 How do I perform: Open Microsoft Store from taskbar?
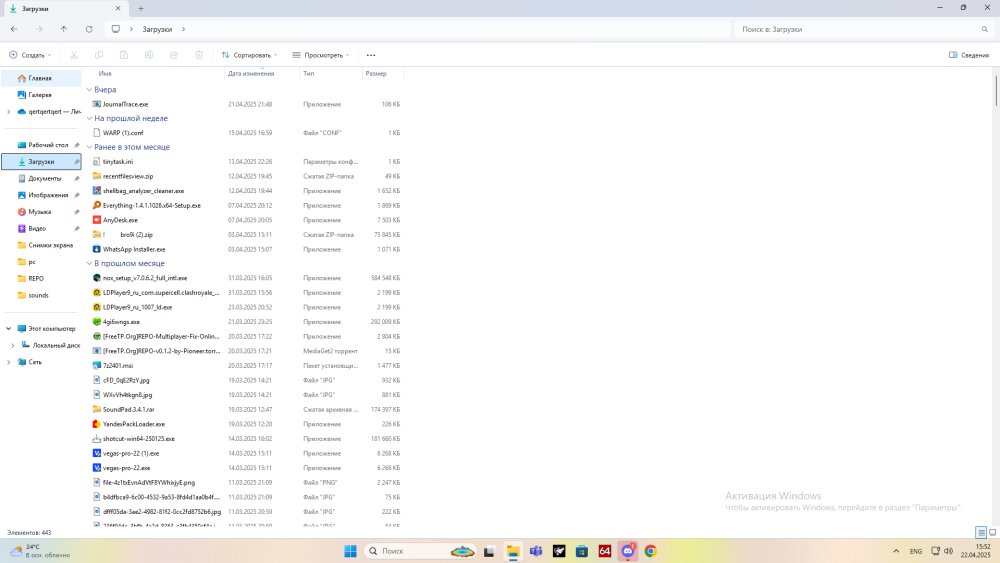click(582, 552)
